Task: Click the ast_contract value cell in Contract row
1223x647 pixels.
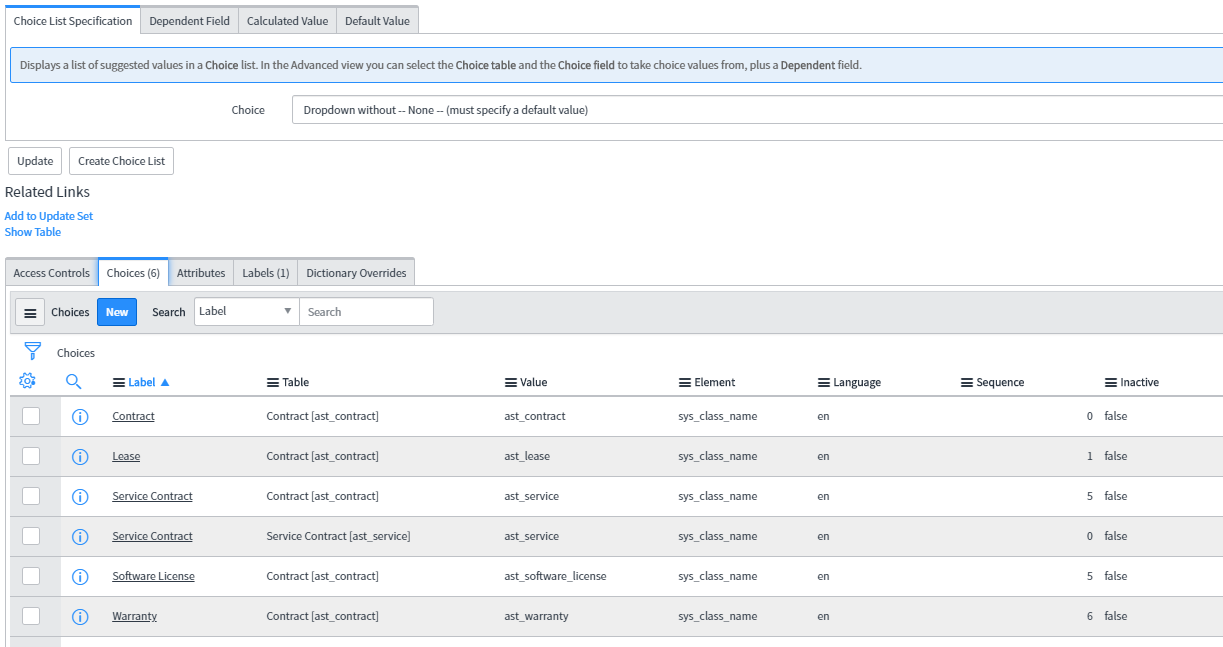Action: (535, 416)
